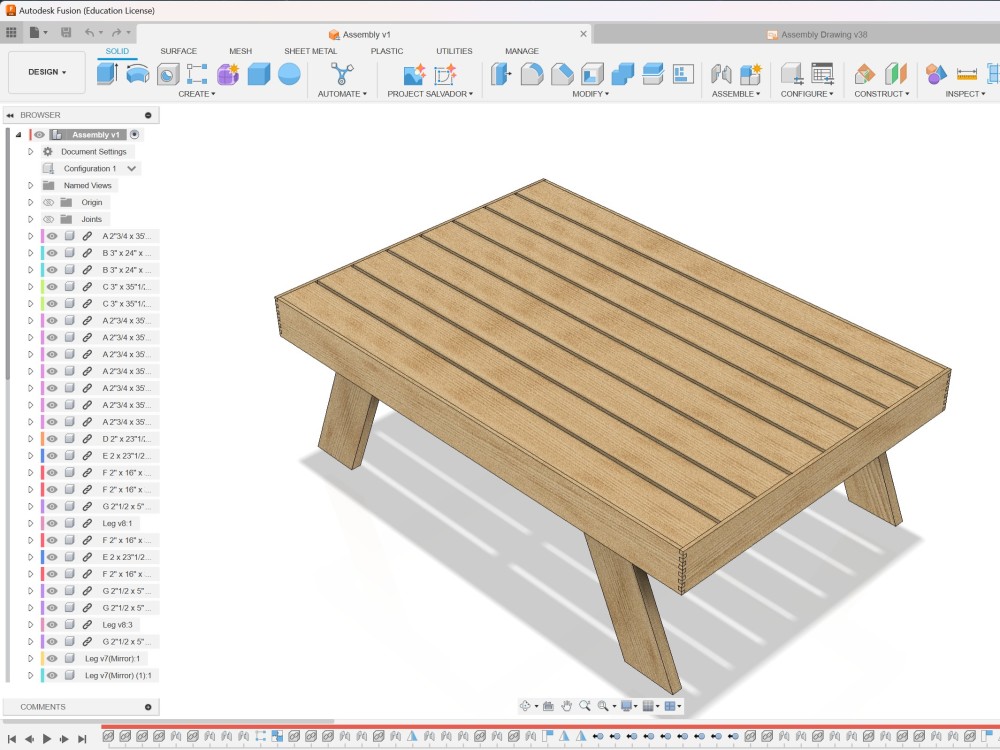Choose the Create Form purple icon
The image size is (1000, 750).
[228, 74]
